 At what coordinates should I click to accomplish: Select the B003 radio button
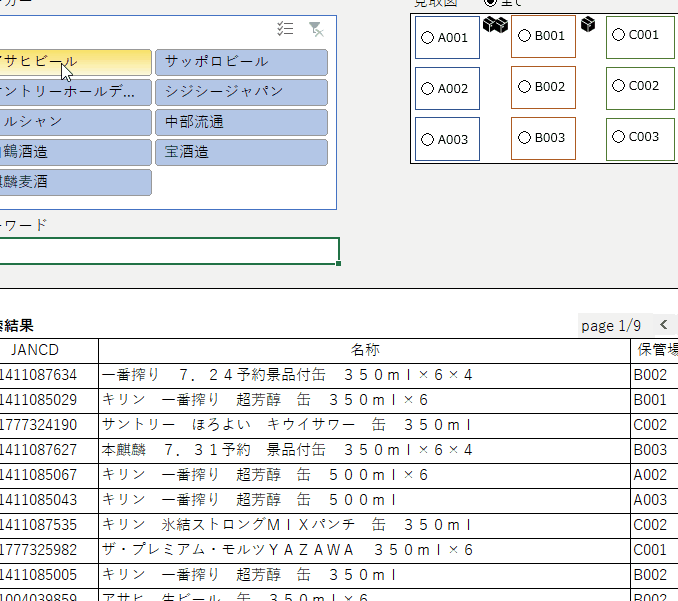pos(524,137)
